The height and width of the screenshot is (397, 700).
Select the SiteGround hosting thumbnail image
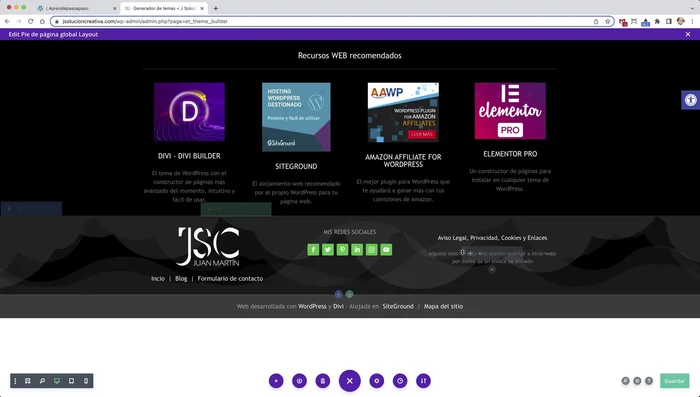(296, 117)
